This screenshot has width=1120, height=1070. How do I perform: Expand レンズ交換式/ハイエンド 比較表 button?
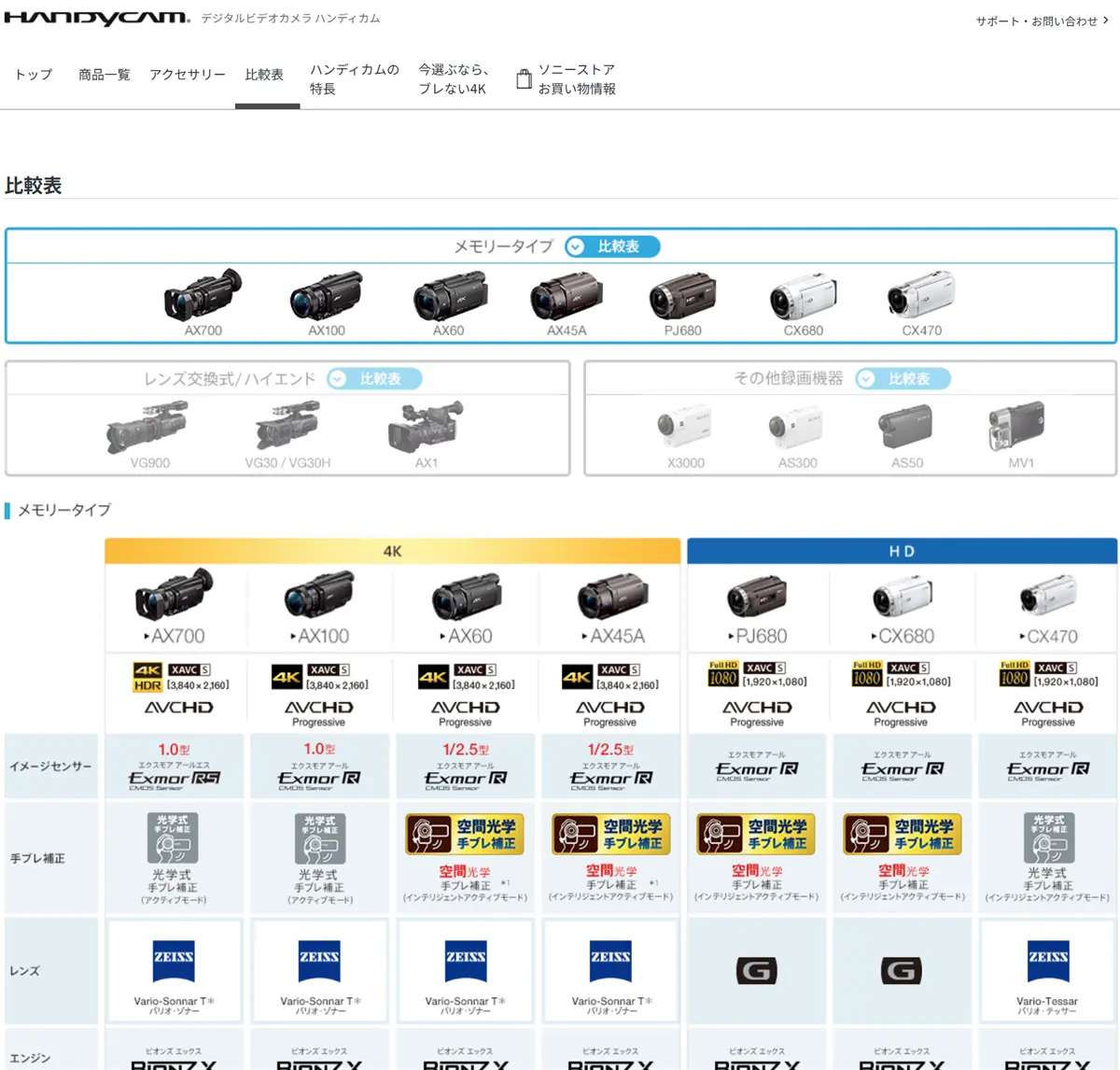[x=374, y=379]
